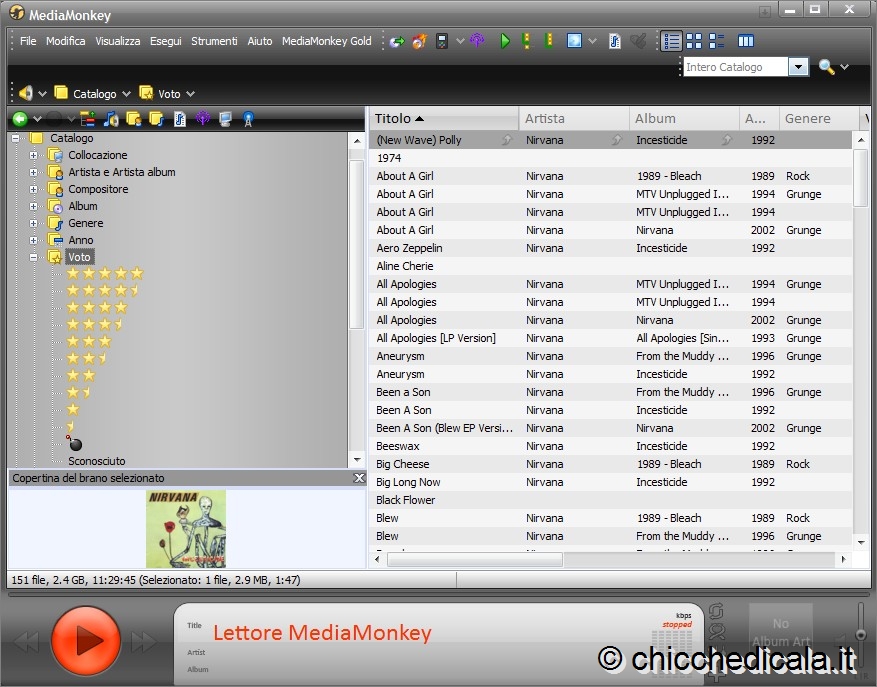Click the magnifying glass search icon
This screenshot has height=687, width=877.
pos(826,67)
